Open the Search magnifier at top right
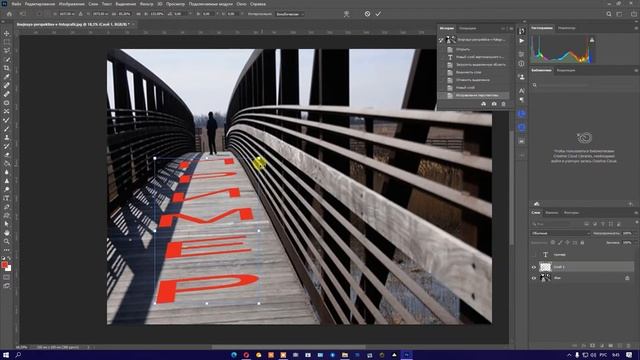640x360 pixels. click(x=609, y=14)
